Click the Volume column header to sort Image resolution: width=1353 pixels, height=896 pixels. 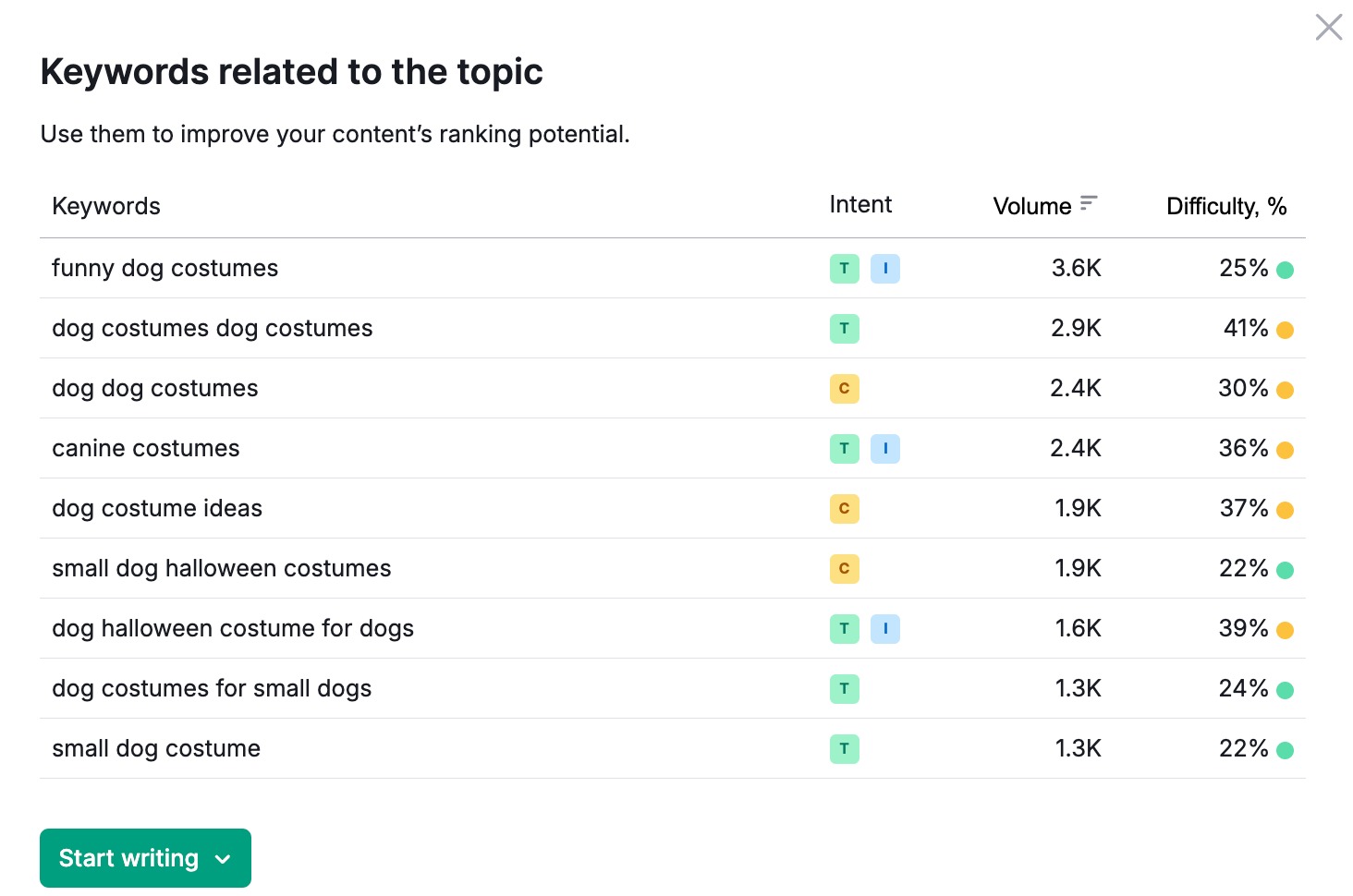click(1031, 205)
